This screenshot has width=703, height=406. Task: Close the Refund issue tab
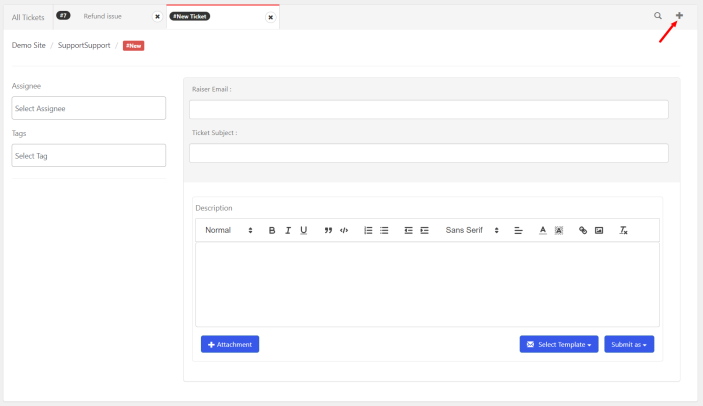157,17
